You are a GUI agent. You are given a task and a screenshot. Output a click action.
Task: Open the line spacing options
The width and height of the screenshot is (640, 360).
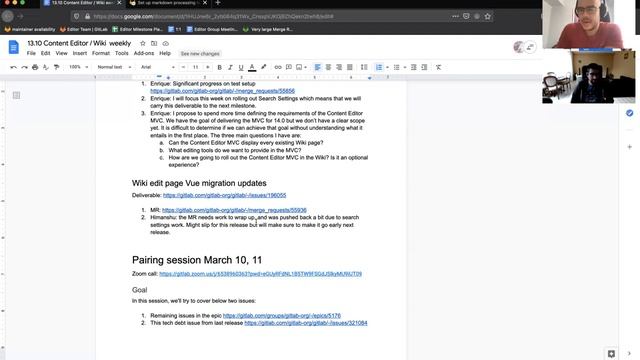click(x=364, y=67)
